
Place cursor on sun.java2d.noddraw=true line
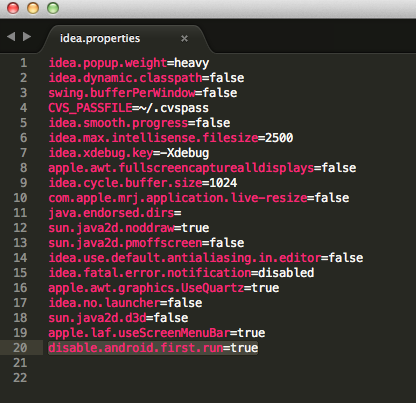click(129, 228)
